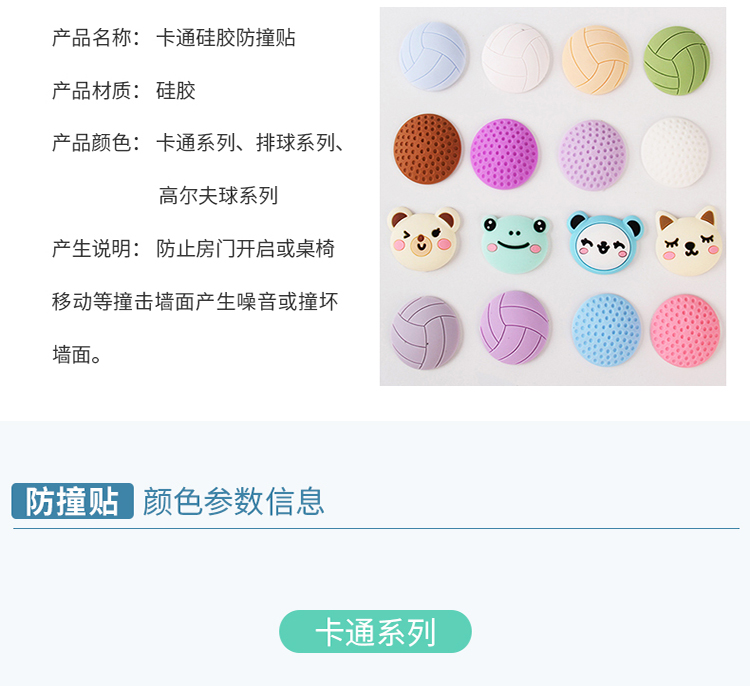Click the 高尔夫球系列 text line
The image size is (750, 686).
pos(218,196)
